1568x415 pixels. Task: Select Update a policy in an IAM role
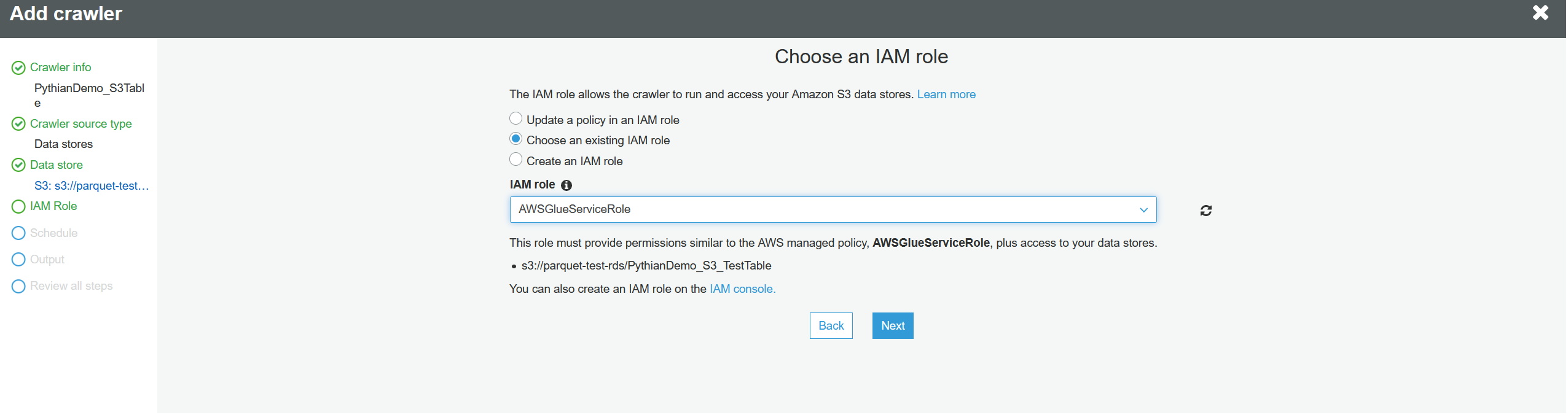click(x=516, y=118)
